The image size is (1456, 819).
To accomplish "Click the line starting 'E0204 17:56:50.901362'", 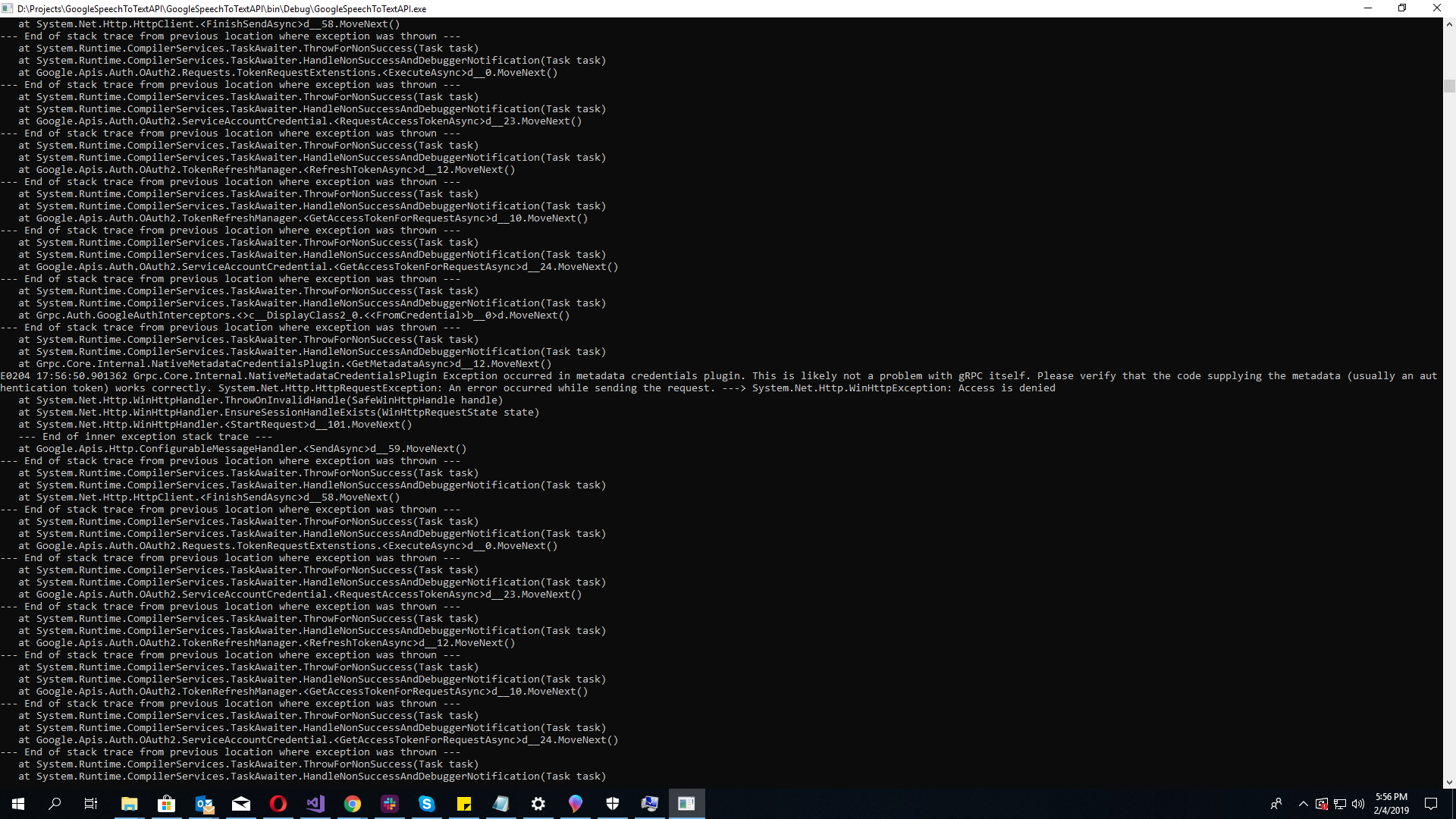I will [x=719, y=376].
